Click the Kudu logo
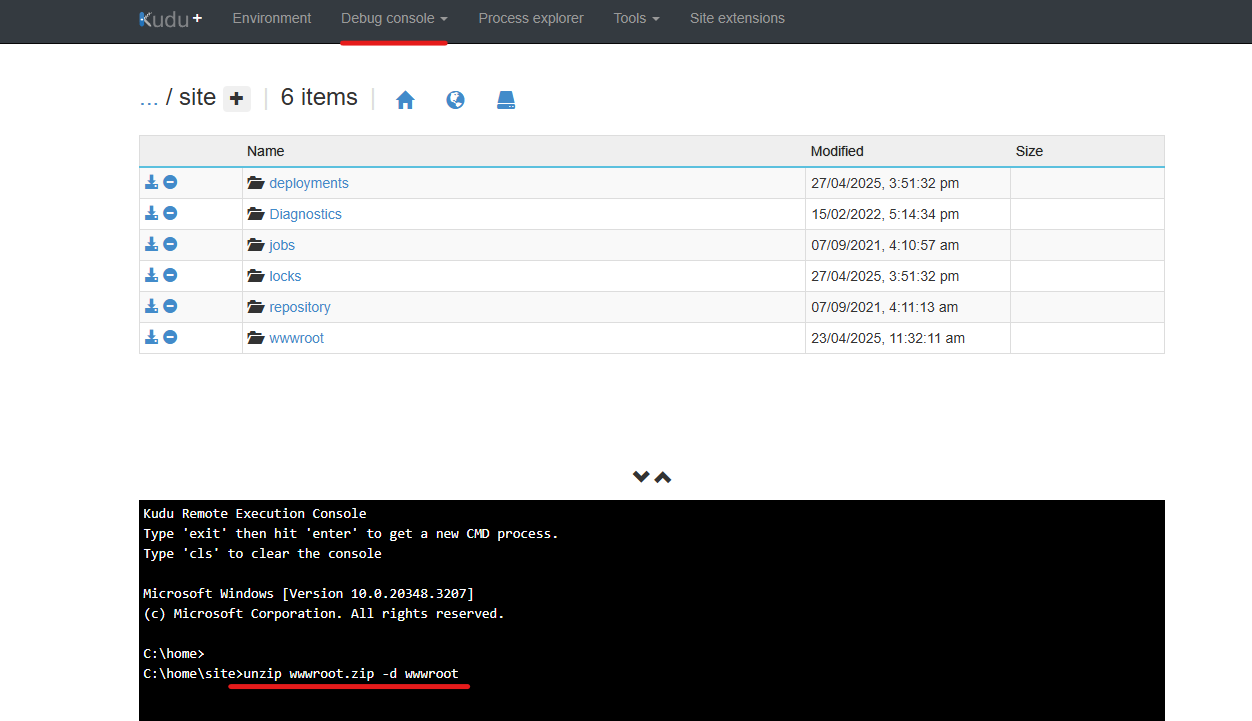1252x721 pixels. point(170,18)
